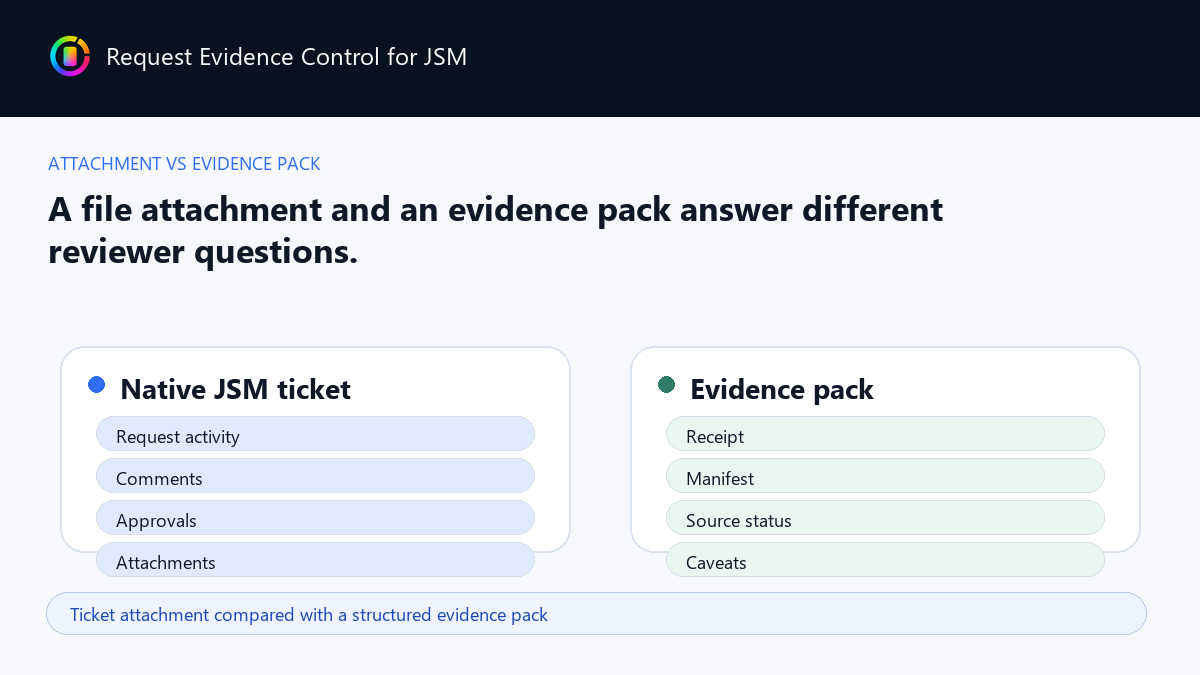The width and height of the screenshot is (1200, 675).
Task: Click the colorful ring logo in header
Action: (70, 56)
